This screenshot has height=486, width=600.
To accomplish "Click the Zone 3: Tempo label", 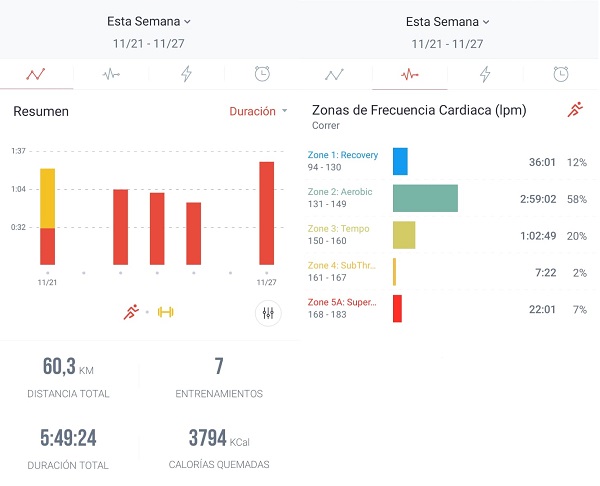I will tap(339, 229).
